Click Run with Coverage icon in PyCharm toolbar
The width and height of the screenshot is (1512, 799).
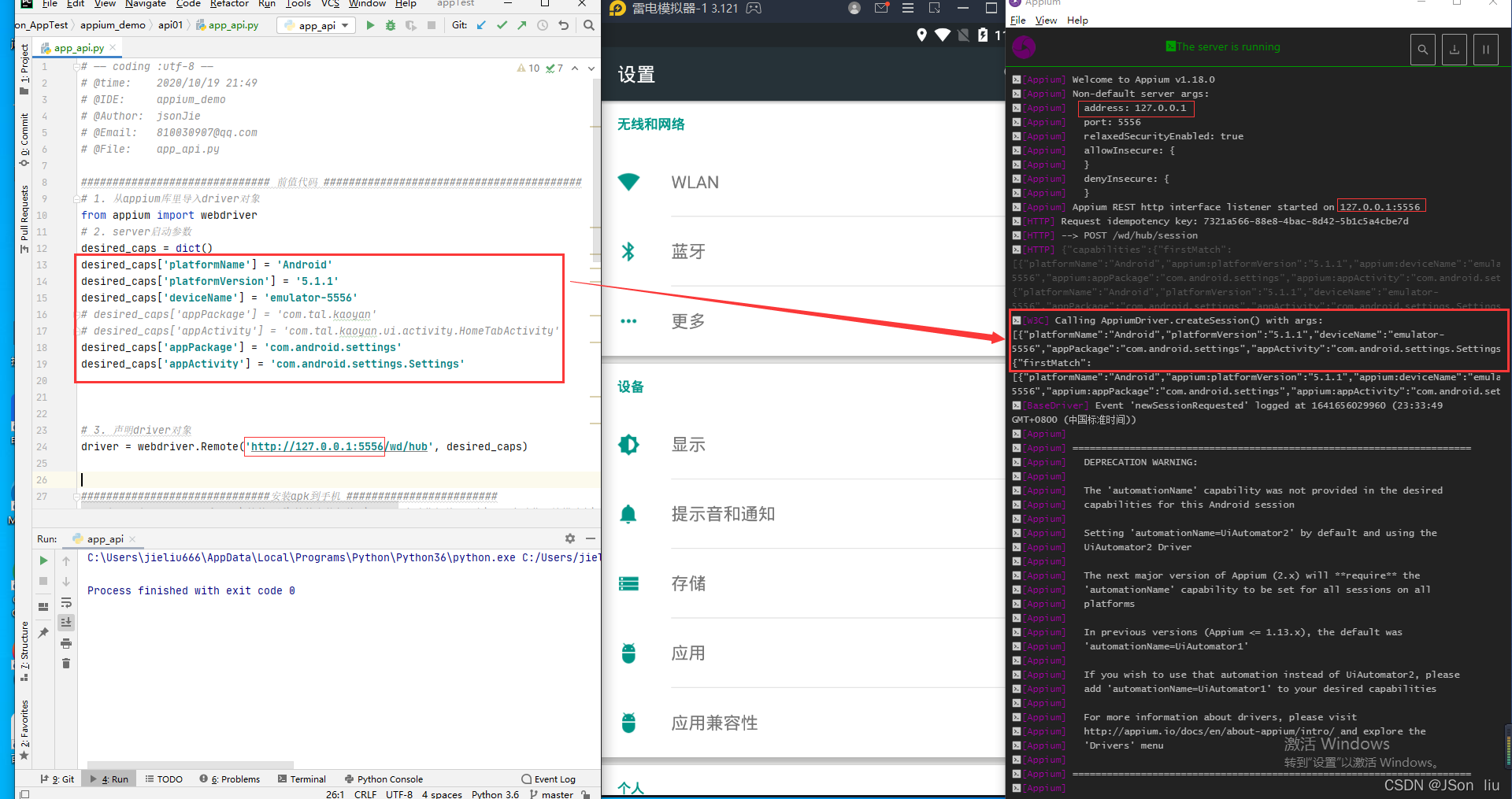point(411,25)
